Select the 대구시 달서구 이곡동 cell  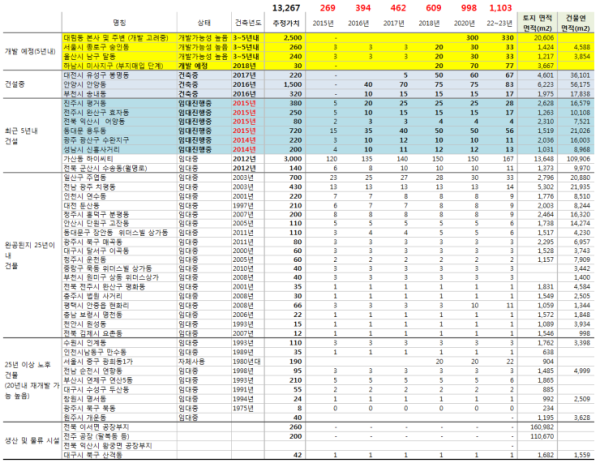pyautogui.click(x=96, y=251)
